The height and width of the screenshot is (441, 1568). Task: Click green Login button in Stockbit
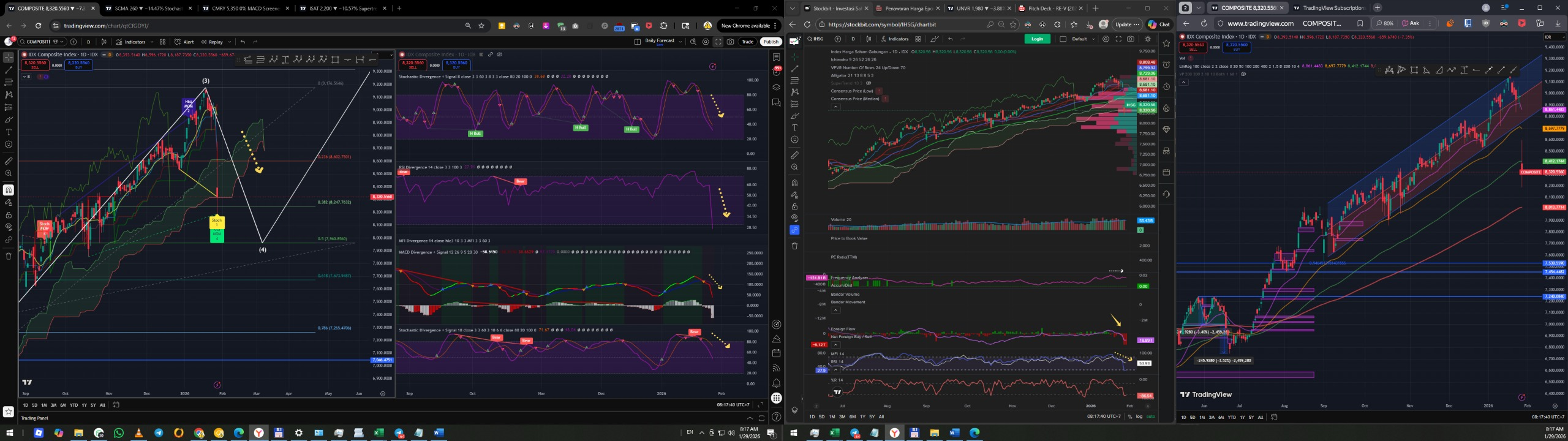click(1037, 39)
